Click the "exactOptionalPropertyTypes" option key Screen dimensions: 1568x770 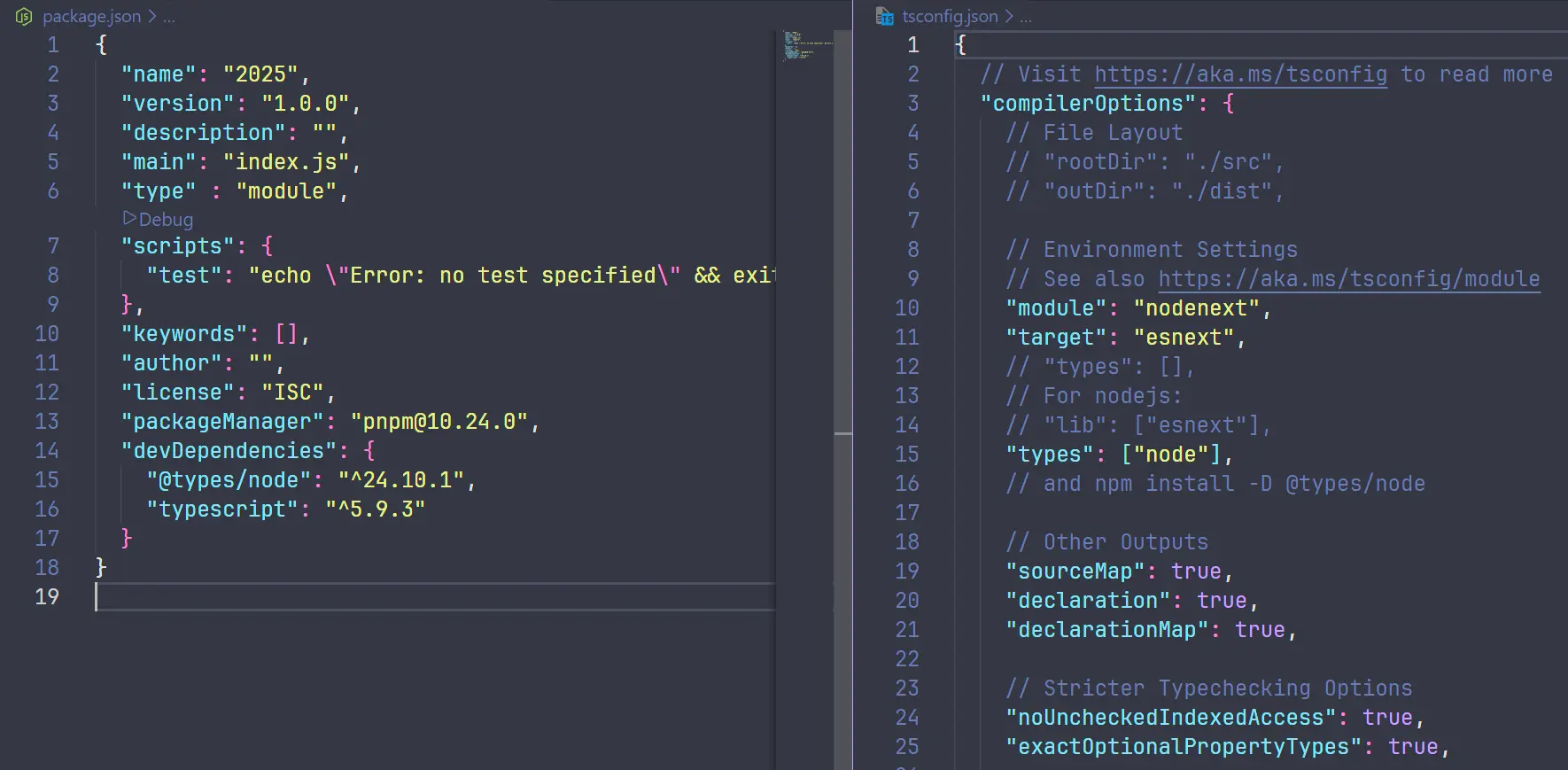(x=1184, y=747)
